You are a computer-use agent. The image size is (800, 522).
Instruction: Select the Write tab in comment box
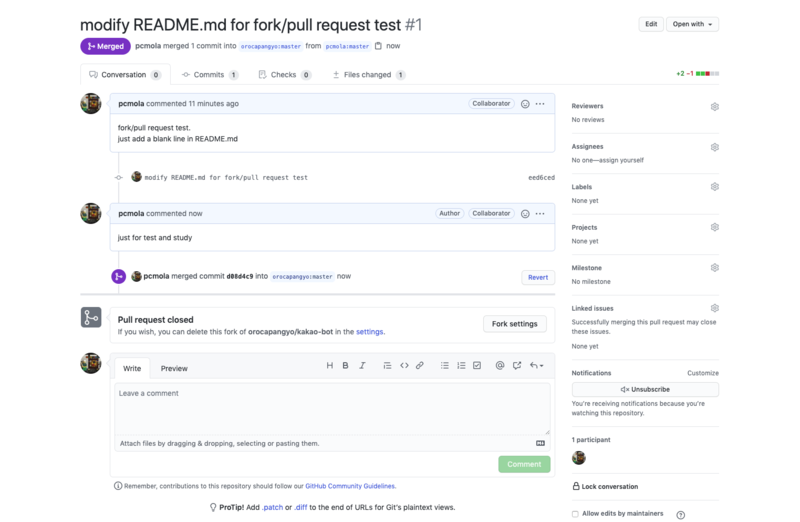pyautogui.click(x=132, y=368)
